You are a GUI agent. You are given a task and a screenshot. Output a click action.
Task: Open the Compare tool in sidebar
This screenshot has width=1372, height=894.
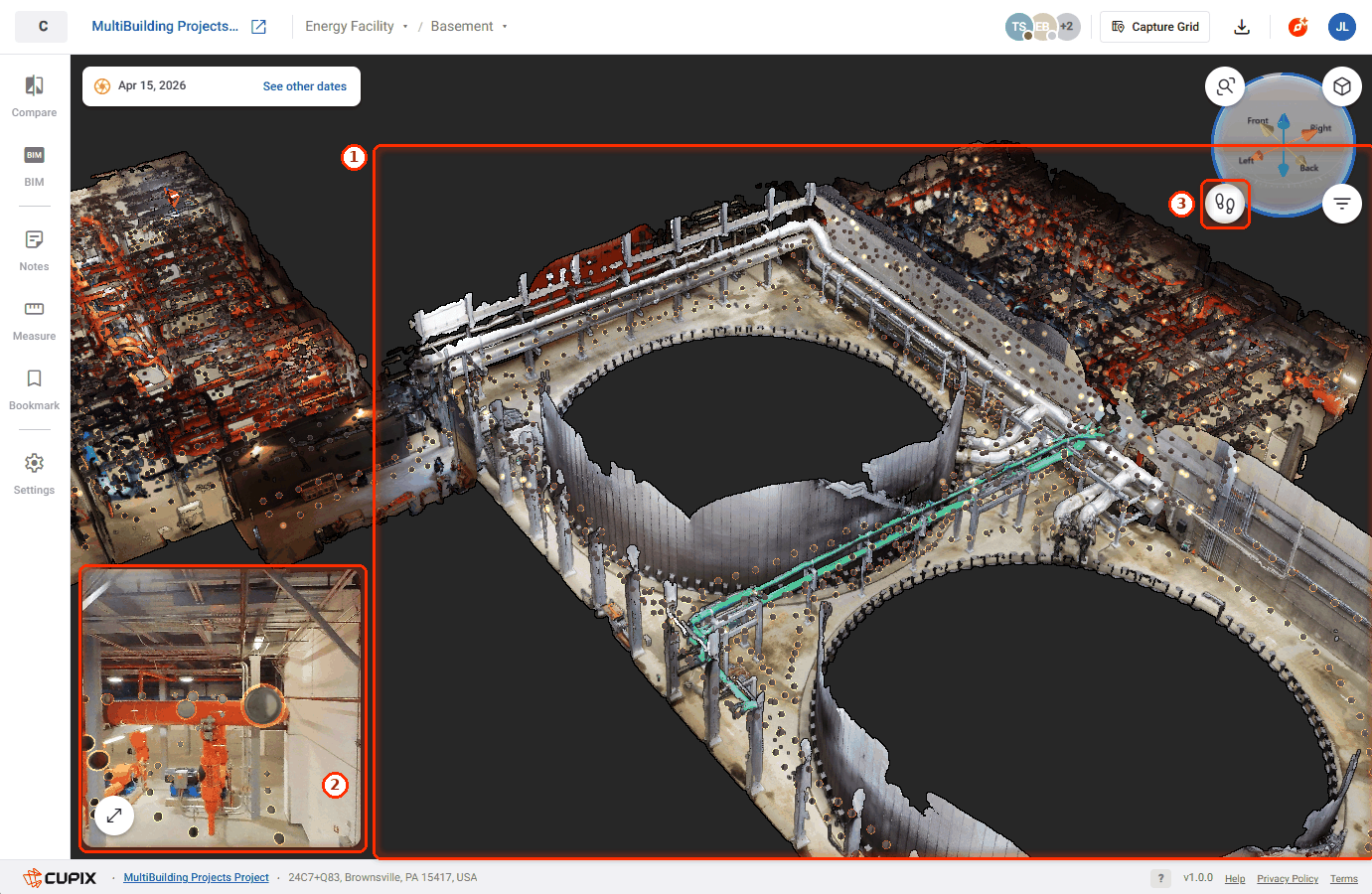[x=34, y=96]
